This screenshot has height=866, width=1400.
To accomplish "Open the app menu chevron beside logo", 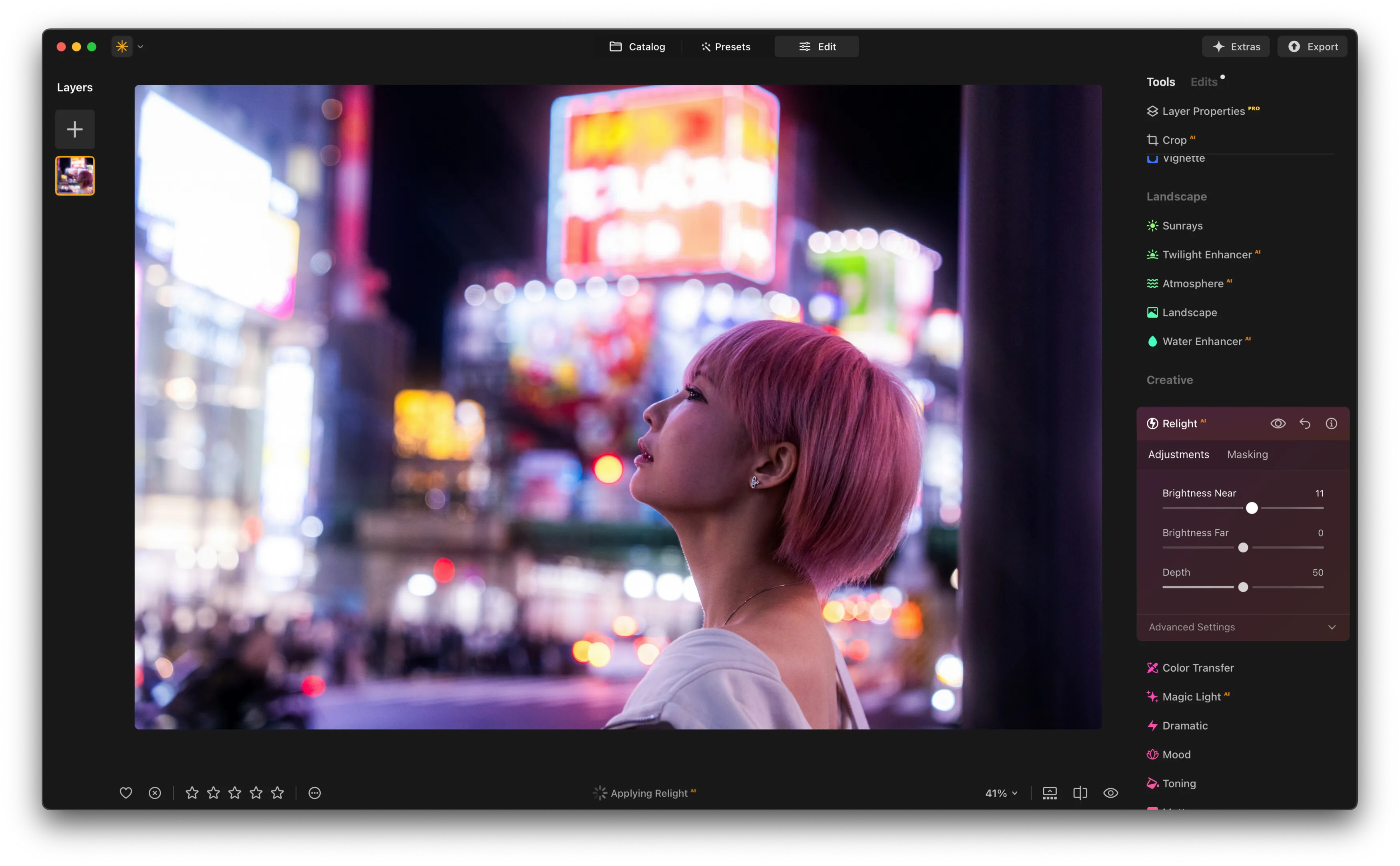I will 140,47.
